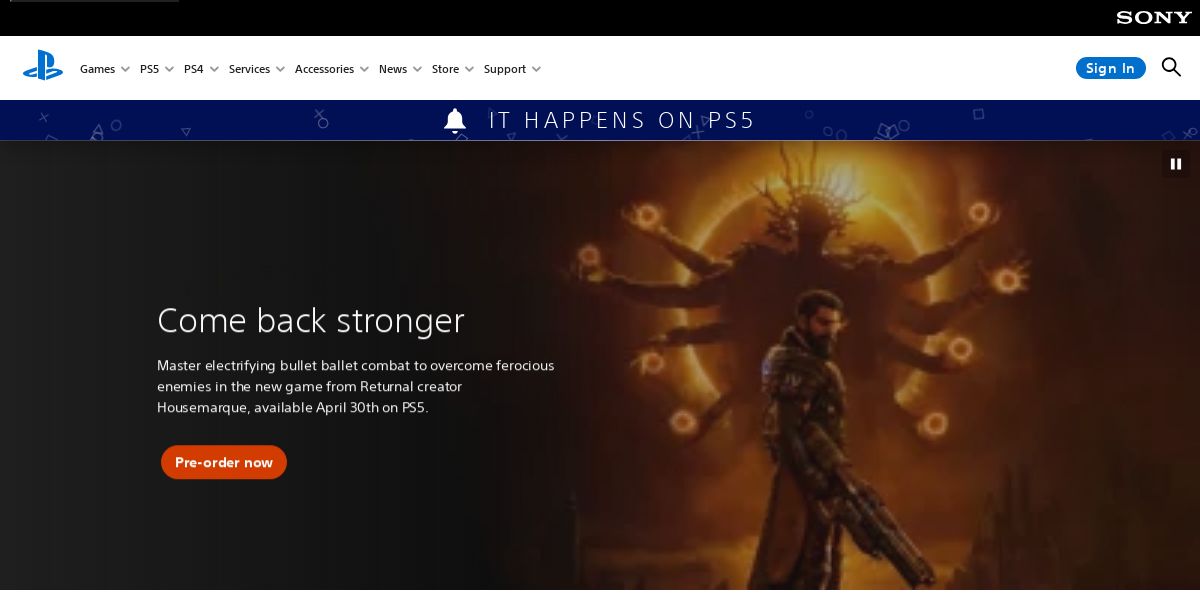
Task: Click the Come back stronger heading
Action: pyautogui.click(x=311, y=320)
